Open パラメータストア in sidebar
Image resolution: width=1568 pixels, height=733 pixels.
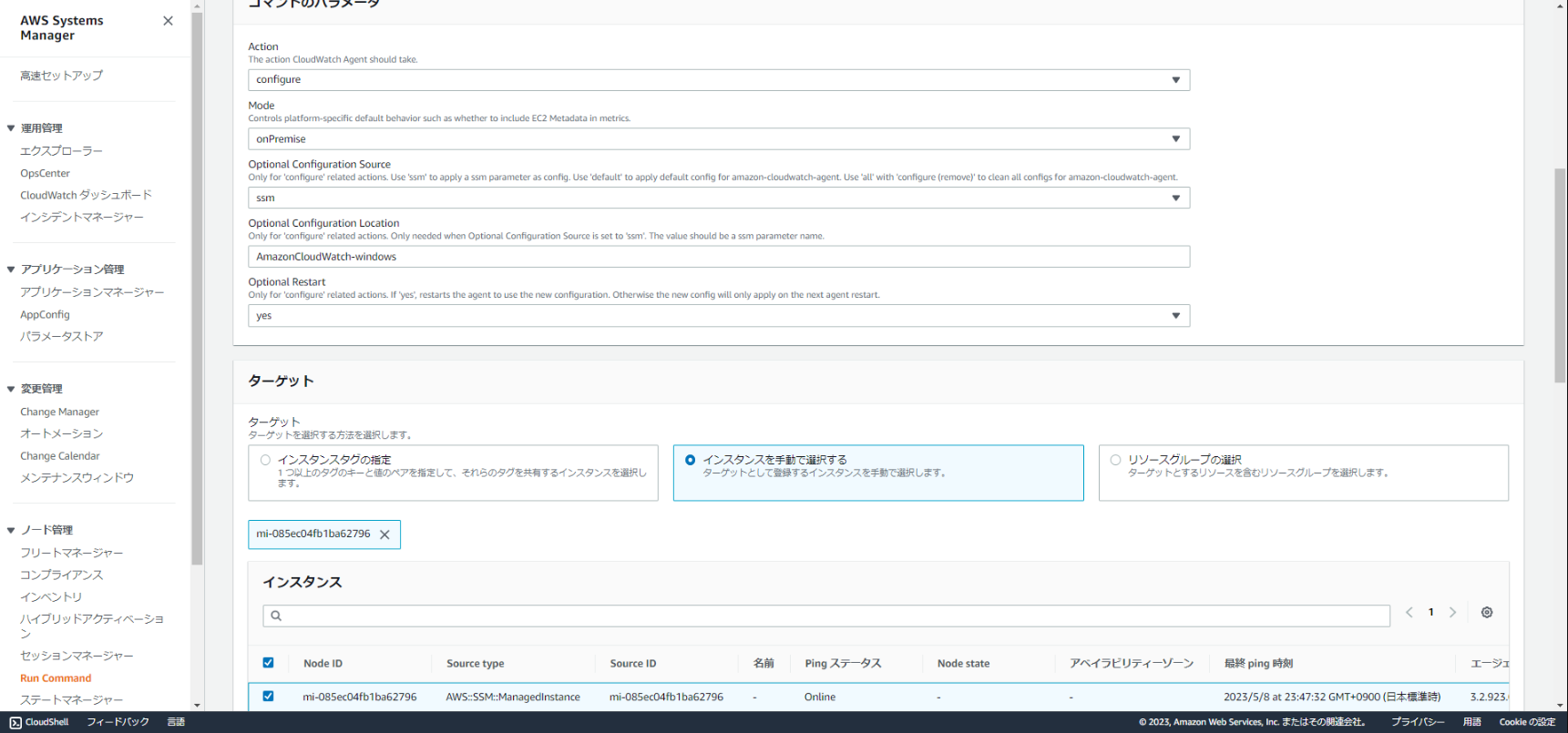click(61, 336)
